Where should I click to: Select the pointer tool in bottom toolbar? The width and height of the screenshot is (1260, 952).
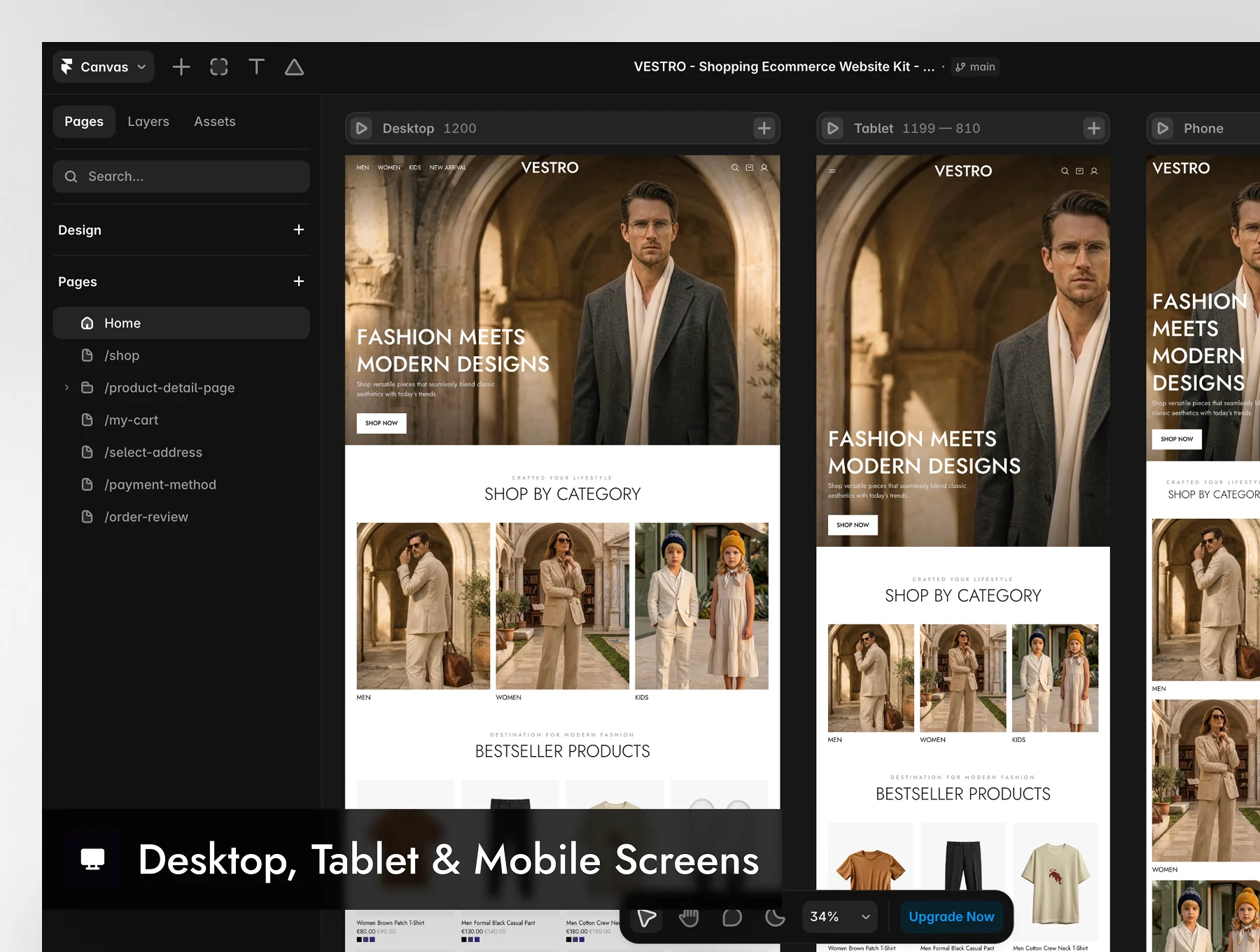tap(647, 917)
